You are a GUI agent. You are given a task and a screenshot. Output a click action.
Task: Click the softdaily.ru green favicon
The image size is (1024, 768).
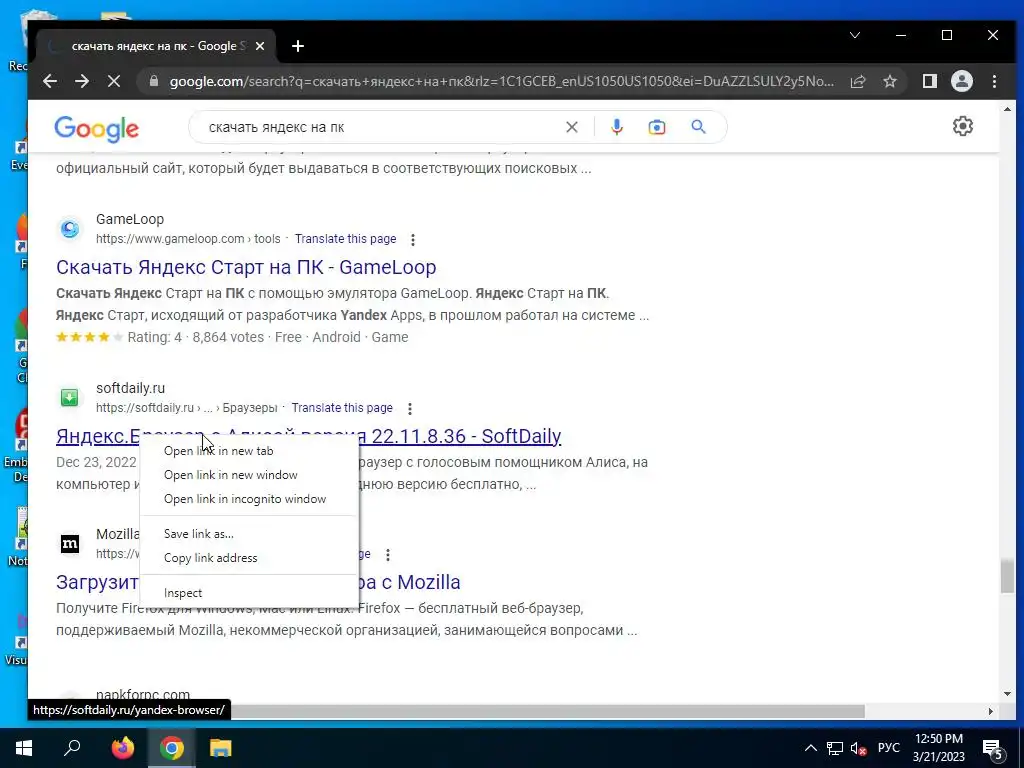click(70, 397)
